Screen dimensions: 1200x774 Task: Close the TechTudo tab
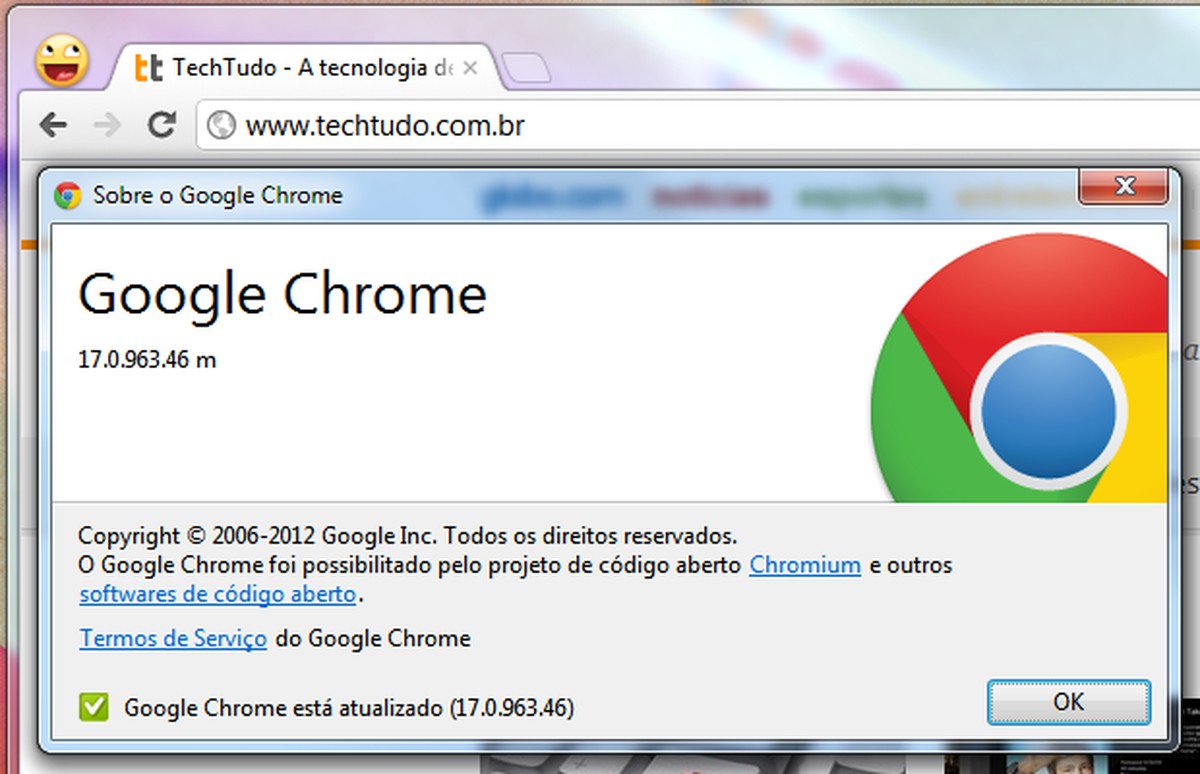pyautogui.click(x=471, y=68)
